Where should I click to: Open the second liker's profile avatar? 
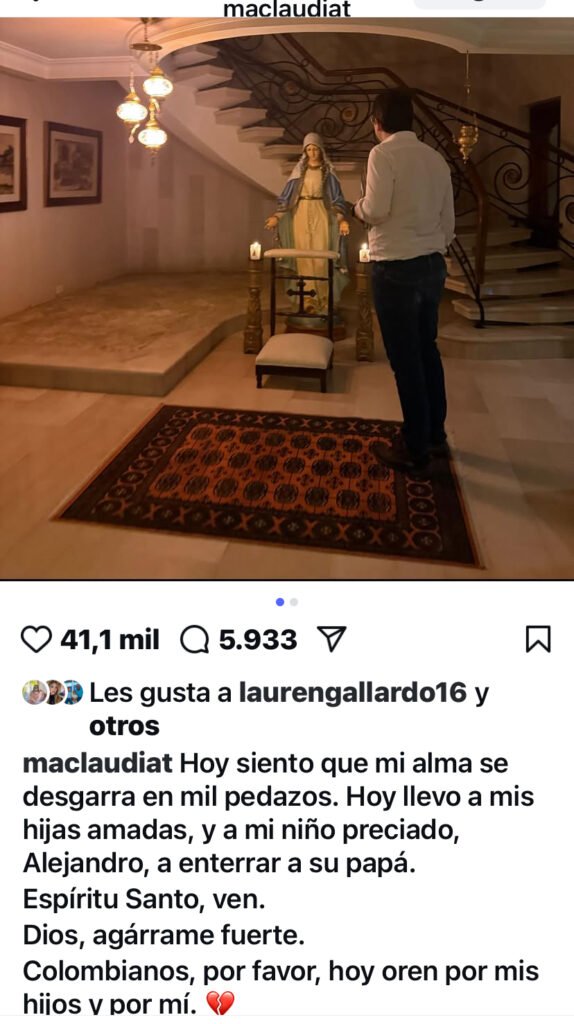(54, 693)
